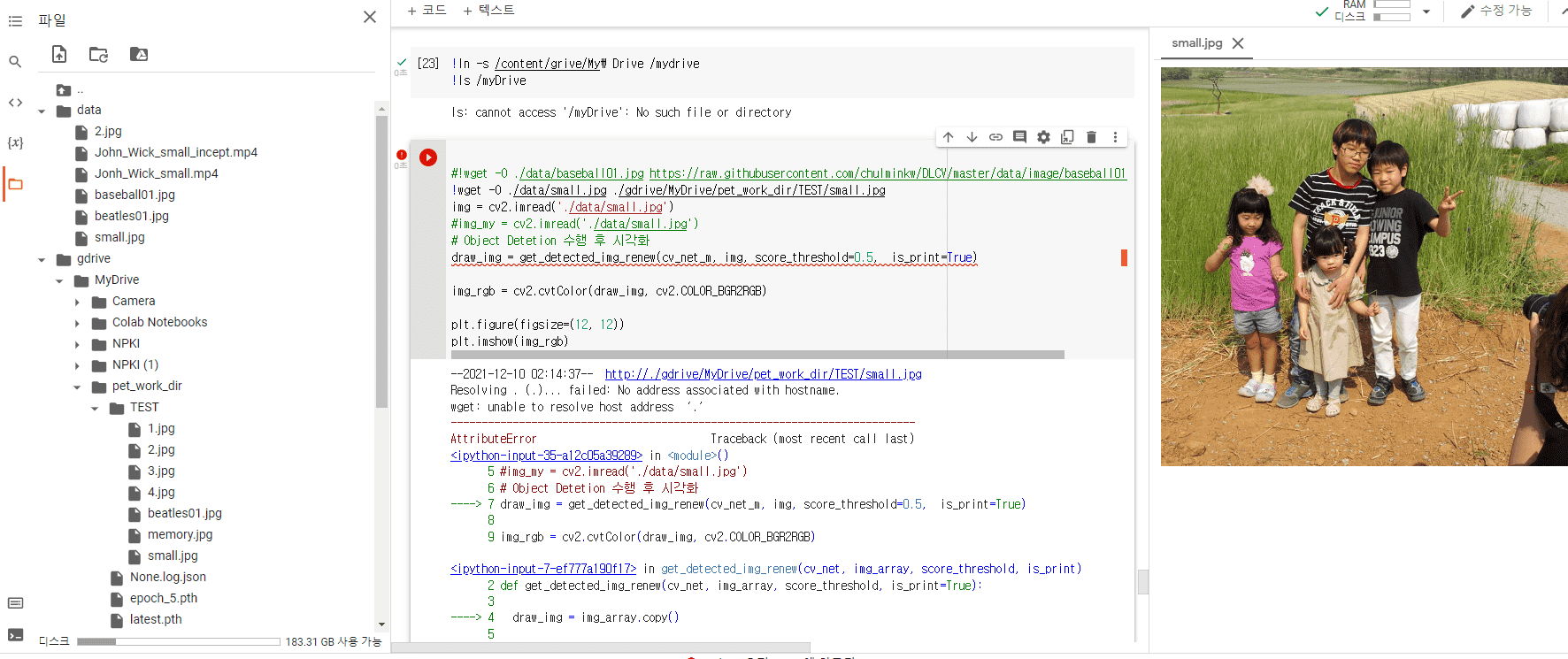Open the table of contents sidebar icon
Viewport: 1568px width, 659px height.
pyautogui.click(x=15, y=21)
